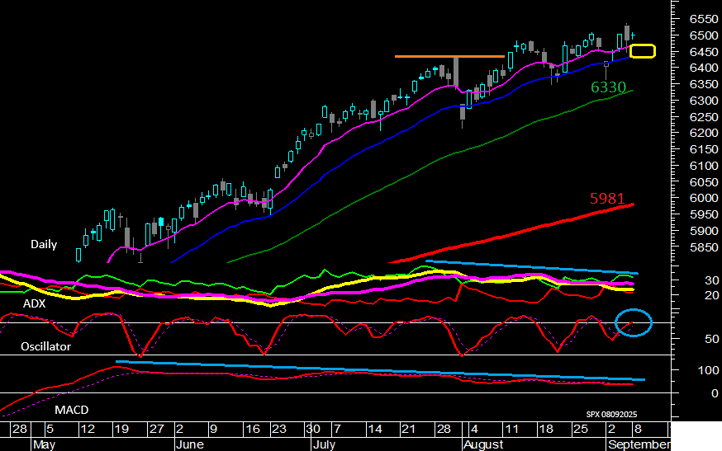Select the date label 19 in May
This screenshot has width=722, height=451.
pos(121,429)
